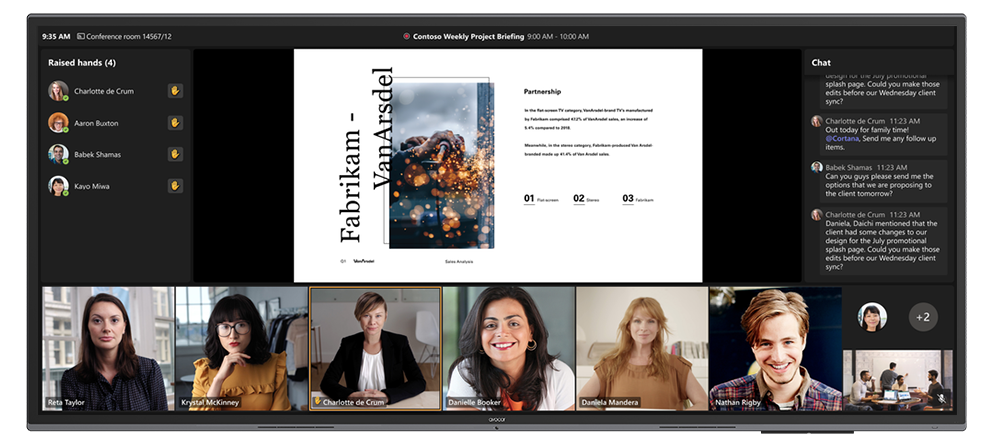Click the name Charlotte de Crum in raised hands
1000x442 pixels.
click(x=104, y=91)
